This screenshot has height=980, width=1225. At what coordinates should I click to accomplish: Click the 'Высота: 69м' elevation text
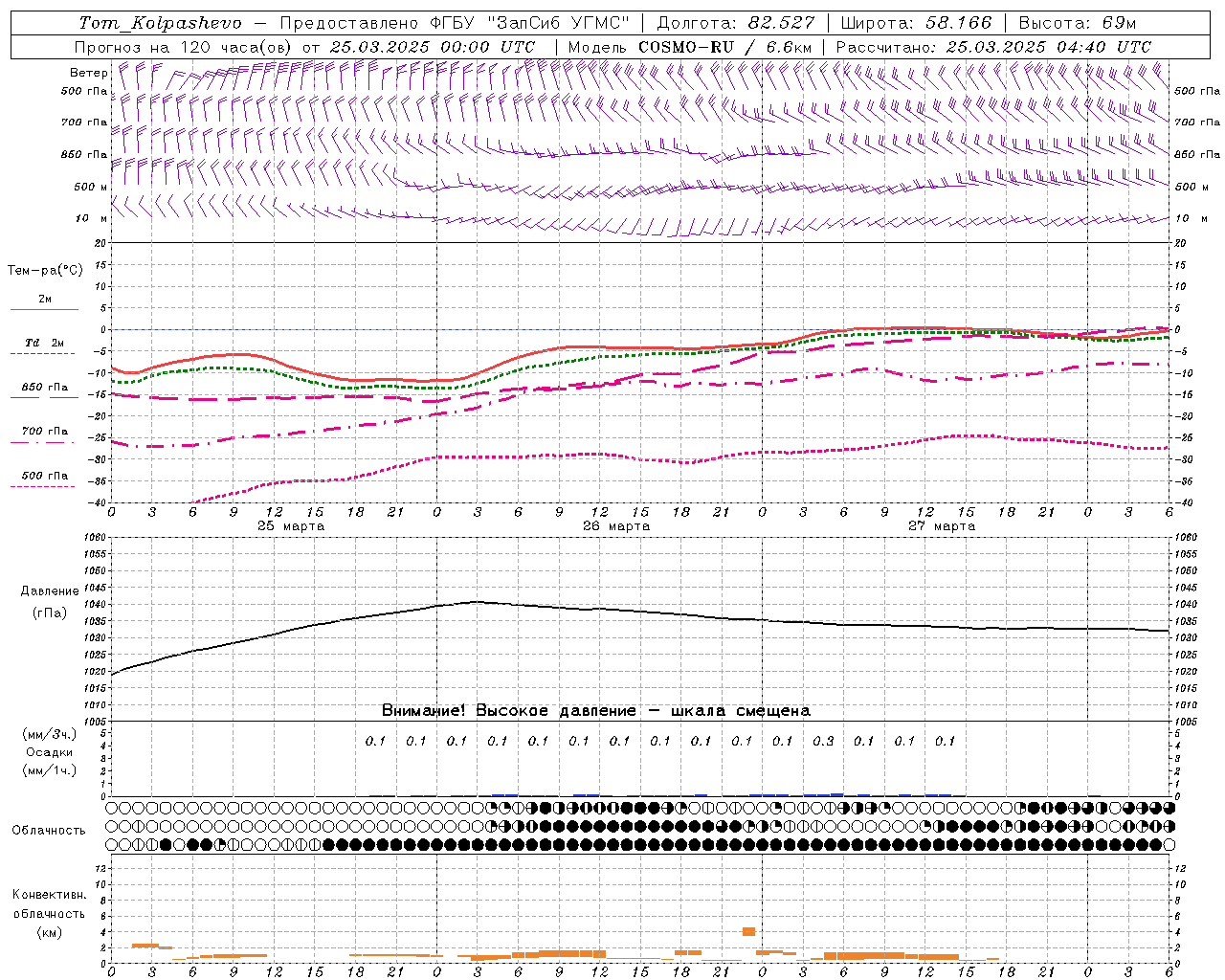(x=1078, y=23)
